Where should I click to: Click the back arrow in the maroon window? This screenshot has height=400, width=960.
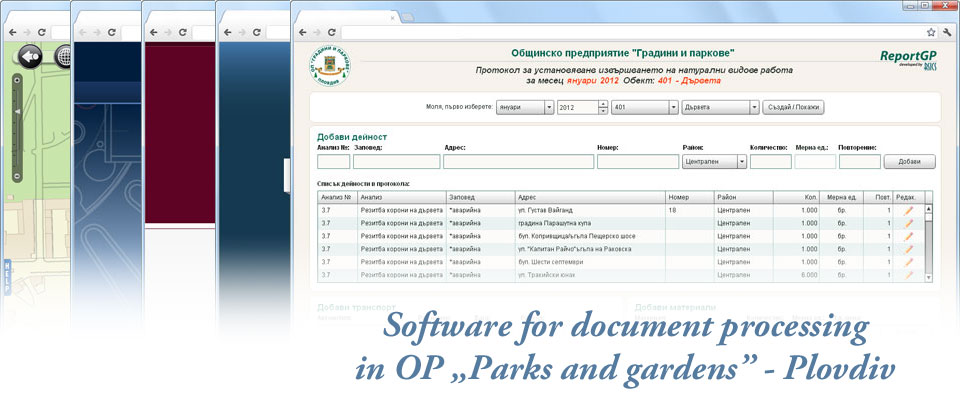pyautogui.click(x=153, y=32)
